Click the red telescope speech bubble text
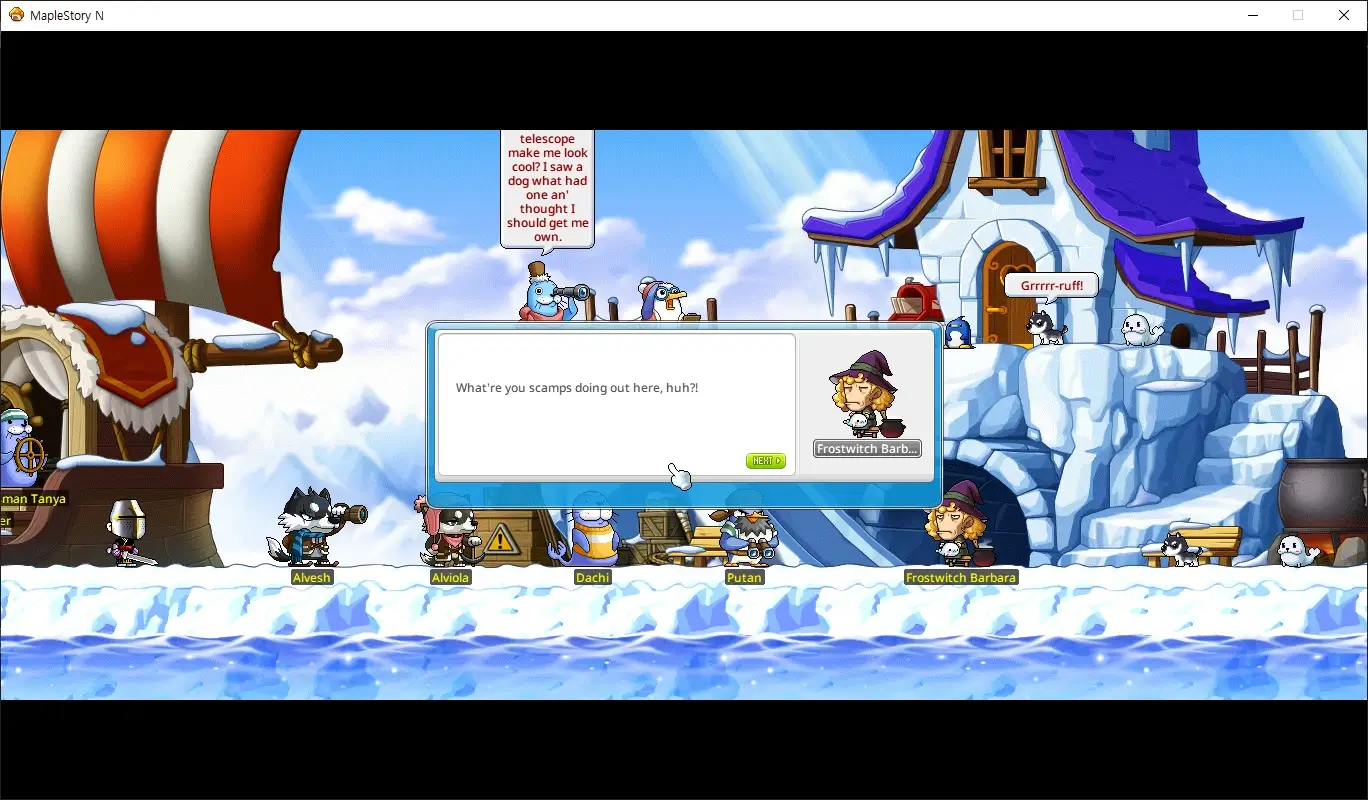 click(548, 188)
